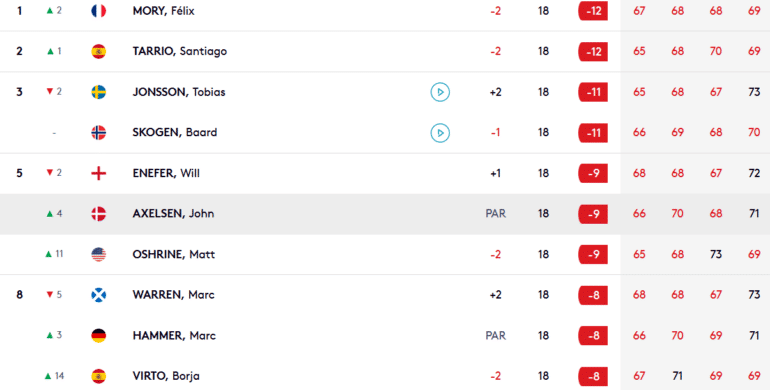The height and width of the screenshot is (390, 770).
Task: Open player profile MORY, Félix
Action: coord(164,11)
